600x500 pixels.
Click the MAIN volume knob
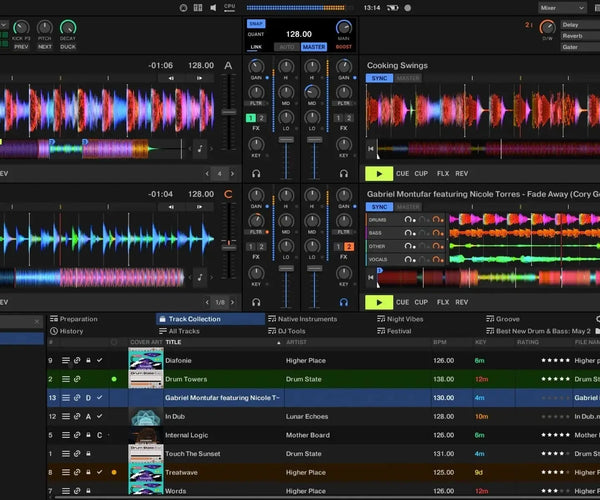(x=343, y=28)
